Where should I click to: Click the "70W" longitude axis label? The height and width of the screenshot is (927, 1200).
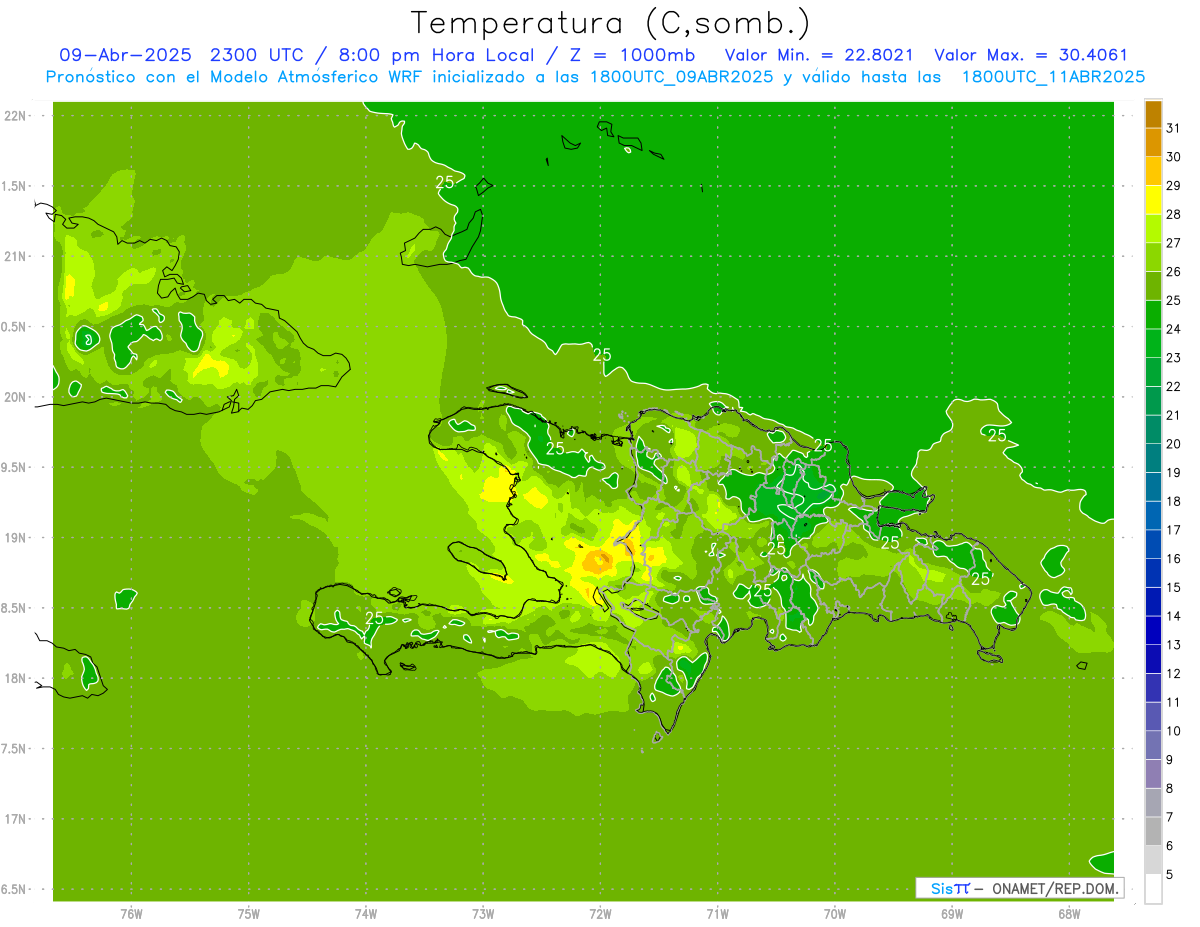pos(835,913)
